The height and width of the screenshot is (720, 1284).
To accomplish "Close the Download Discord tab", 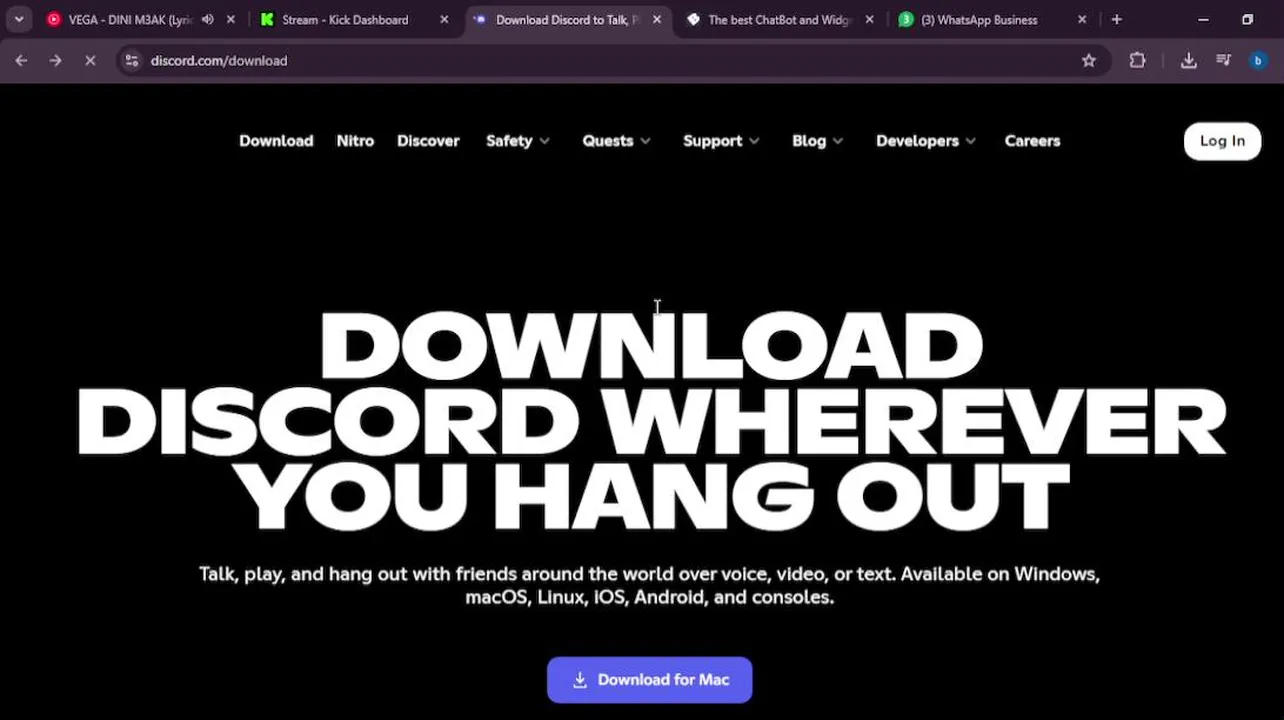I will click(657, 19).
